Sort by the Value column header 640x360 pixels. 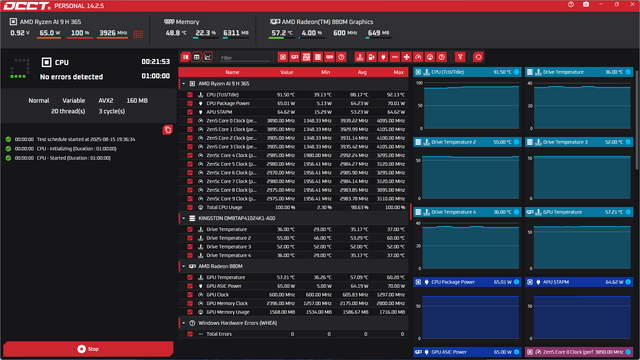(287, 72)
